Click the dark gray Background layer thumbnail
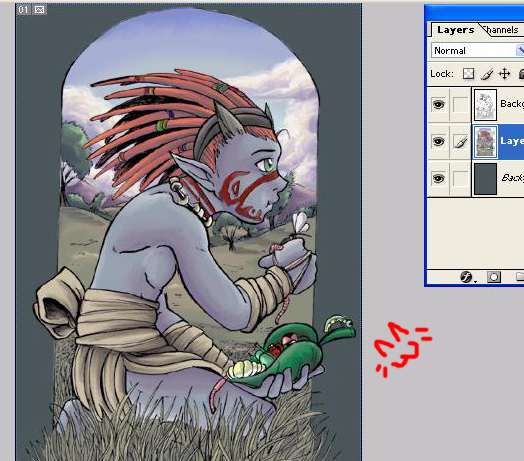 485,179
